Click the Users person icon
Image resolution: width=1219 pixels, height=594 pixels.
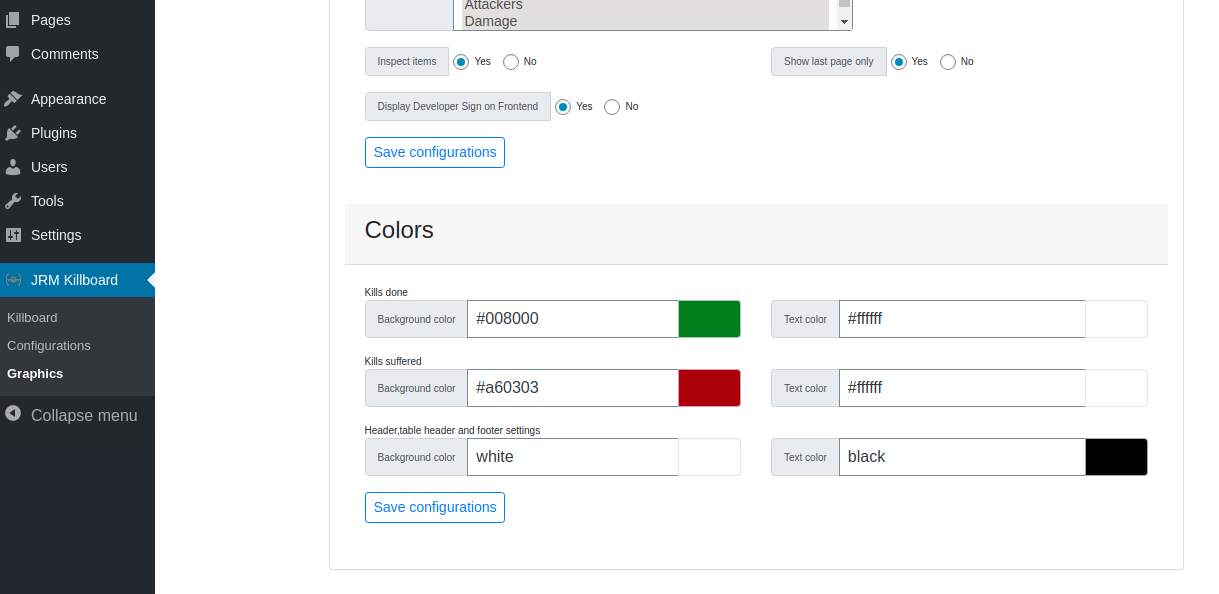pyautogui.click(x=13, y=167)
